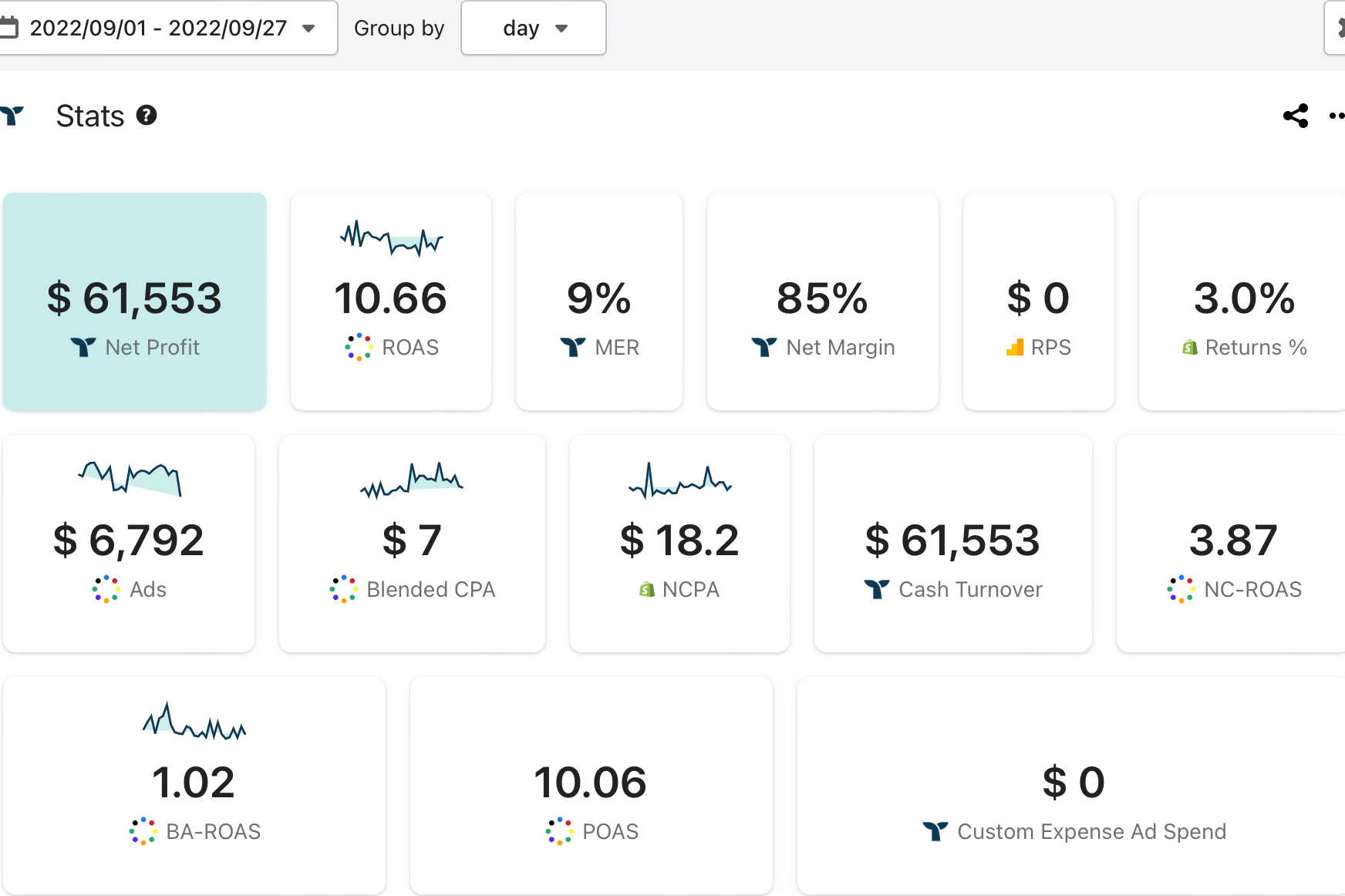
Task: Select the POAS metric tile
Action: point(591,786)
